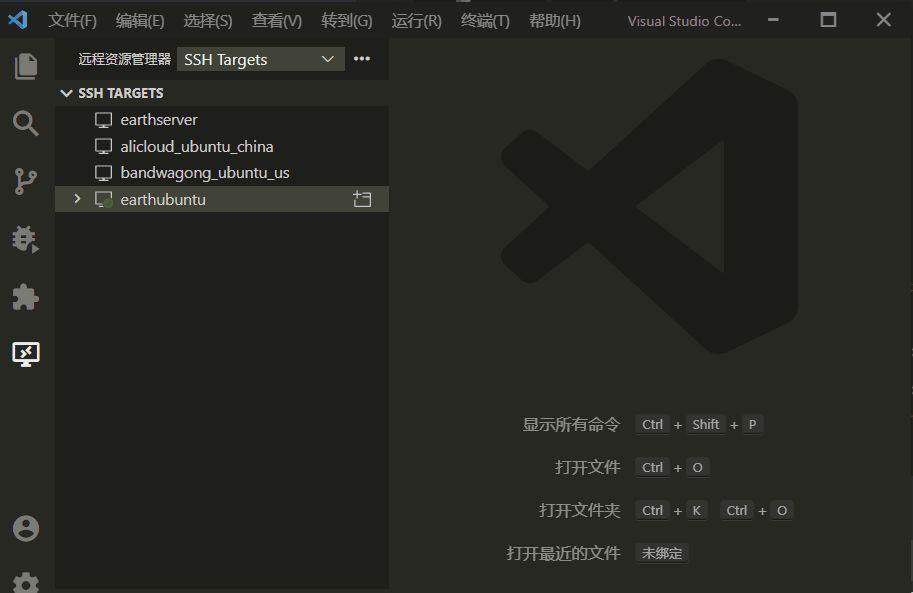Click the 未绑定 keybinding badge
Screen dimensions: 913x593
pyautogui.click(x=661, y=553)
